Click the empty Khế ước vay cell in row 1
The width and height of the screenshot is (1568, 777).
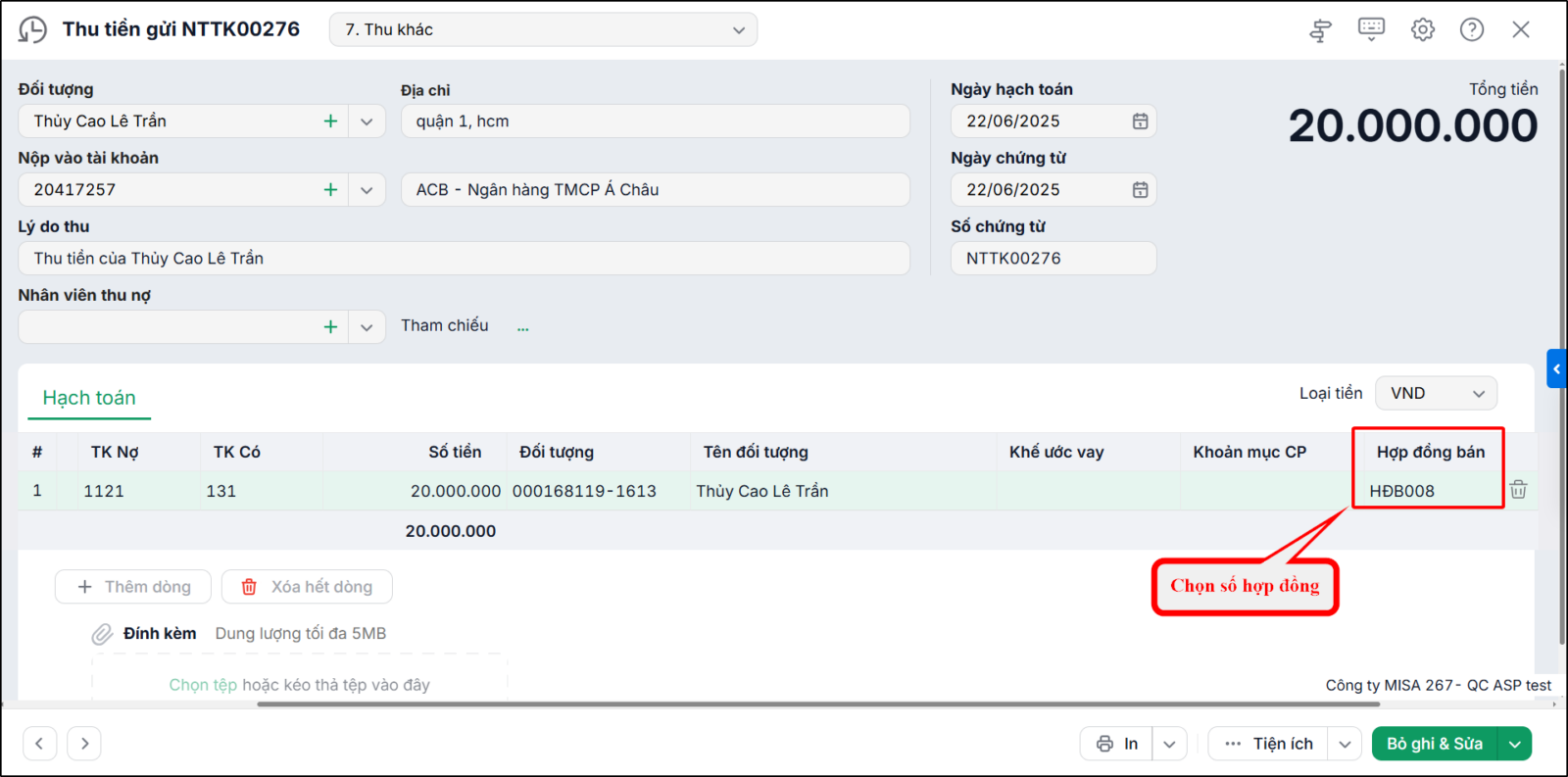[1089, 491]
